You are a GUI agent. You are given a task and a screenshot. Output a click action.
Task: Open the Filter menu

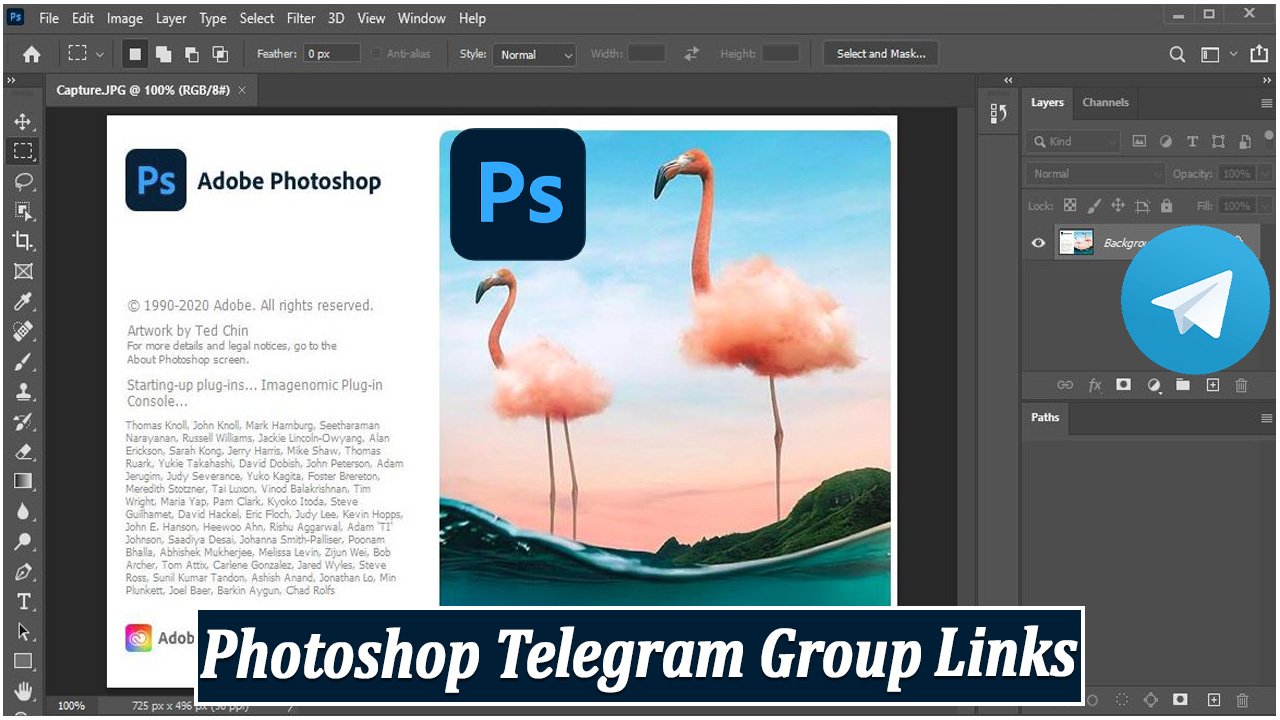pos(300,18)
